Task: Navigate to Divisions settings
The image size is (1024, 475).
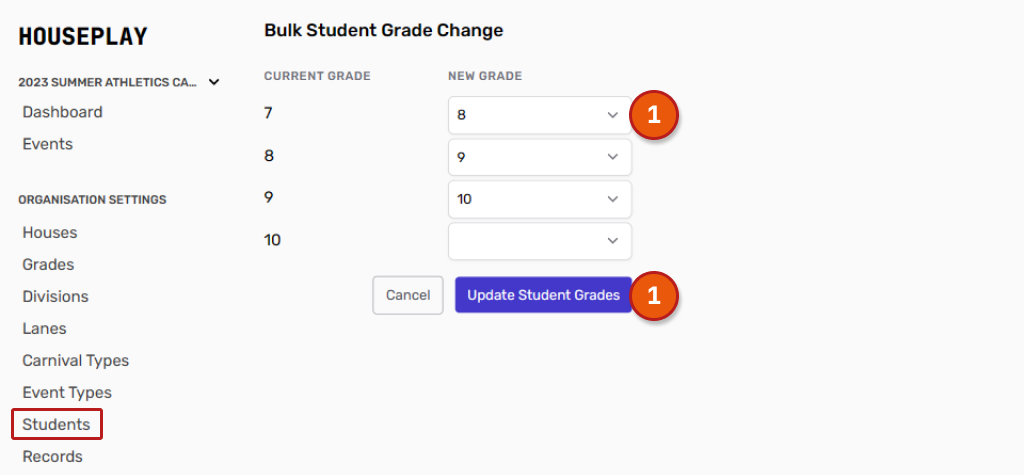Action: (x=55, y=296)
